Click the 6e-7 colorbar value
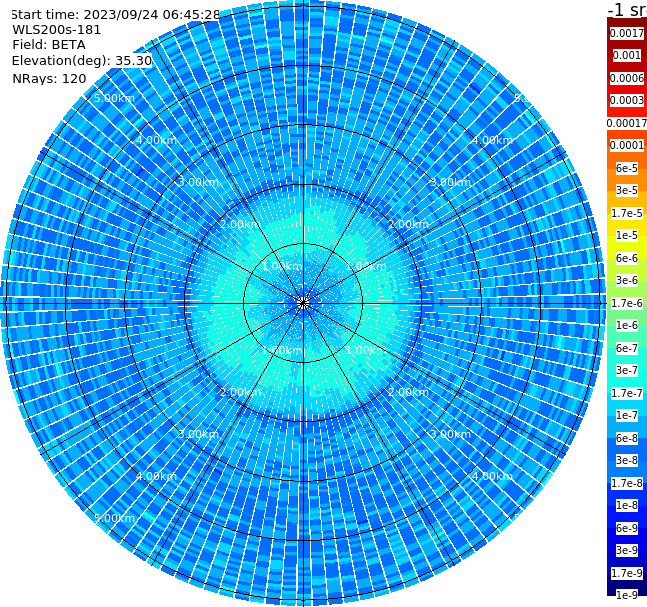647x607 pixels. (627, 348)
